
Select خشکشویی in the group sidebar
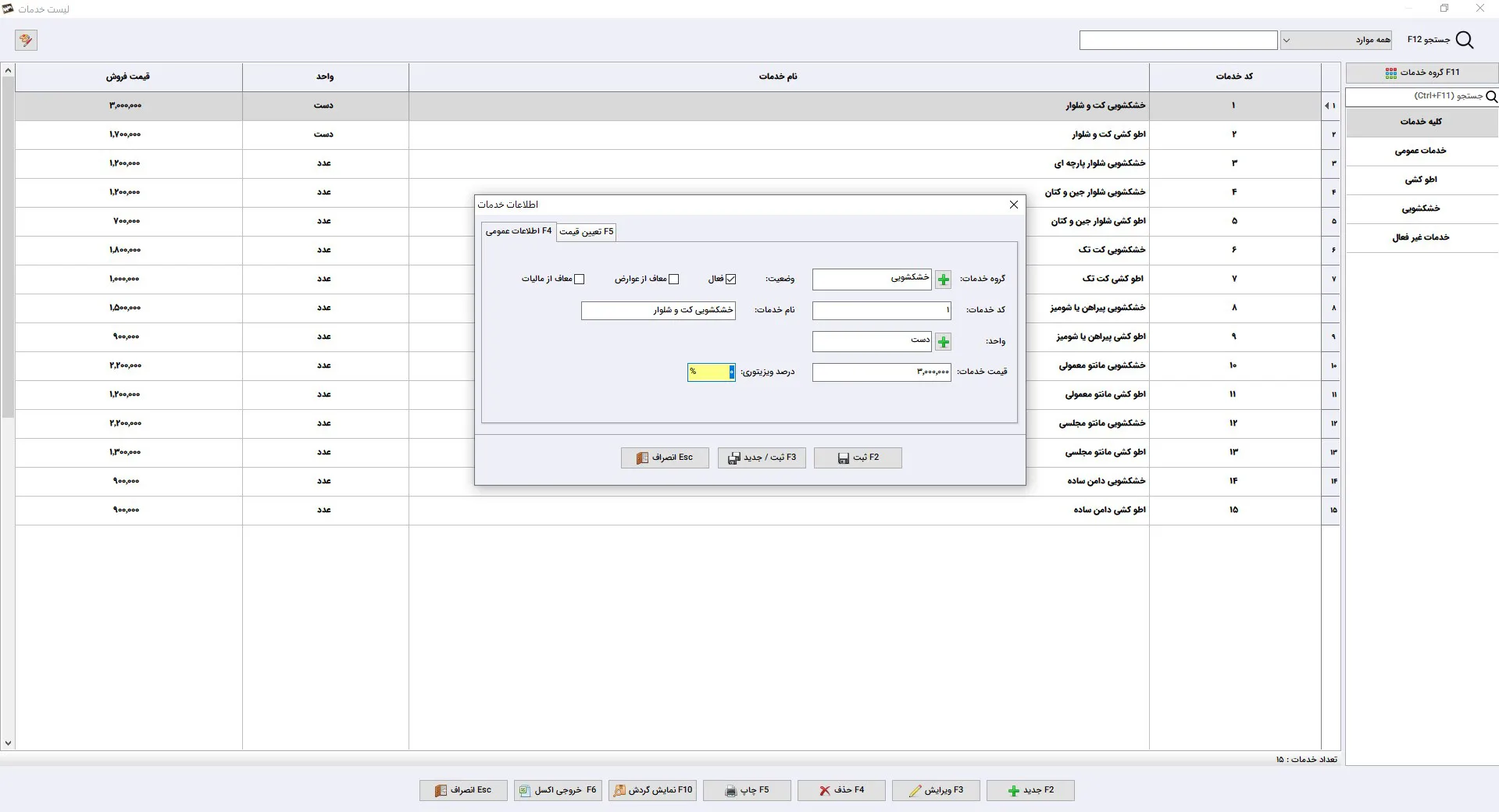point(1422,208)
